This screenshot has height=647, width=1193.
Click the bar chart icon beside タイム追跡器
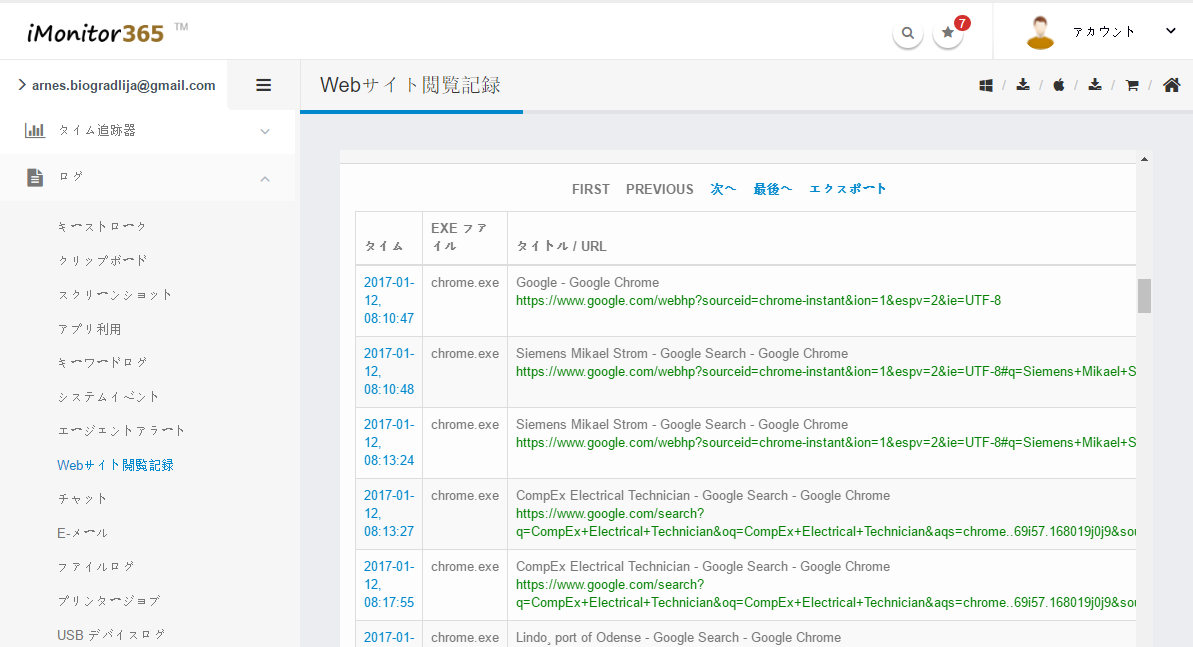(x=34, y=130)
